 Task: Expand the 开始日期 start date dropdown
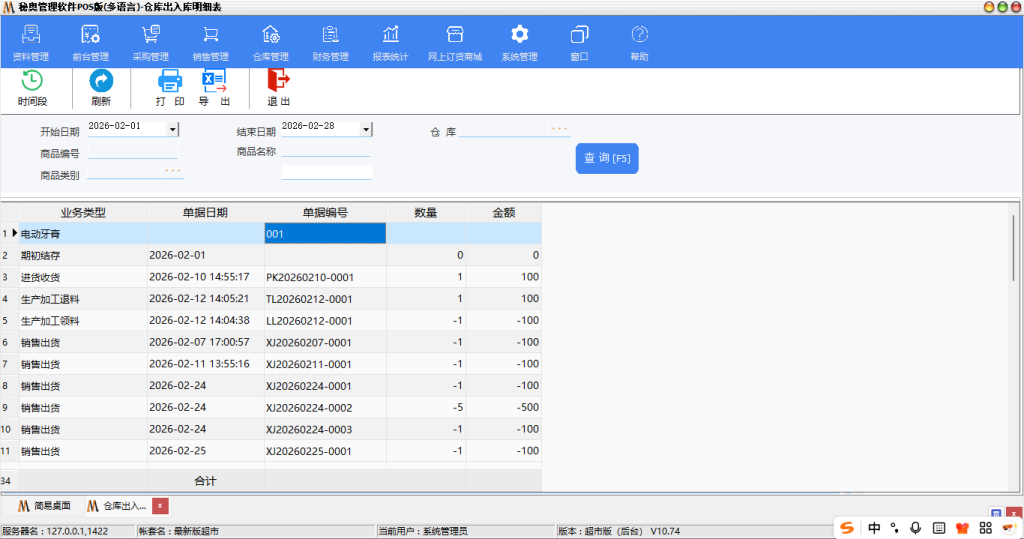(x=172, y=129)
